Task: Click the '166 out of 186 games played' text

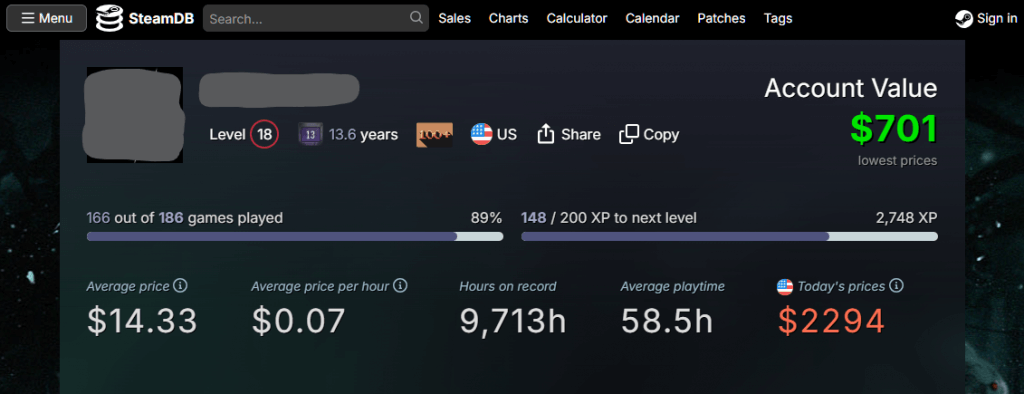Action: (185, 218)
